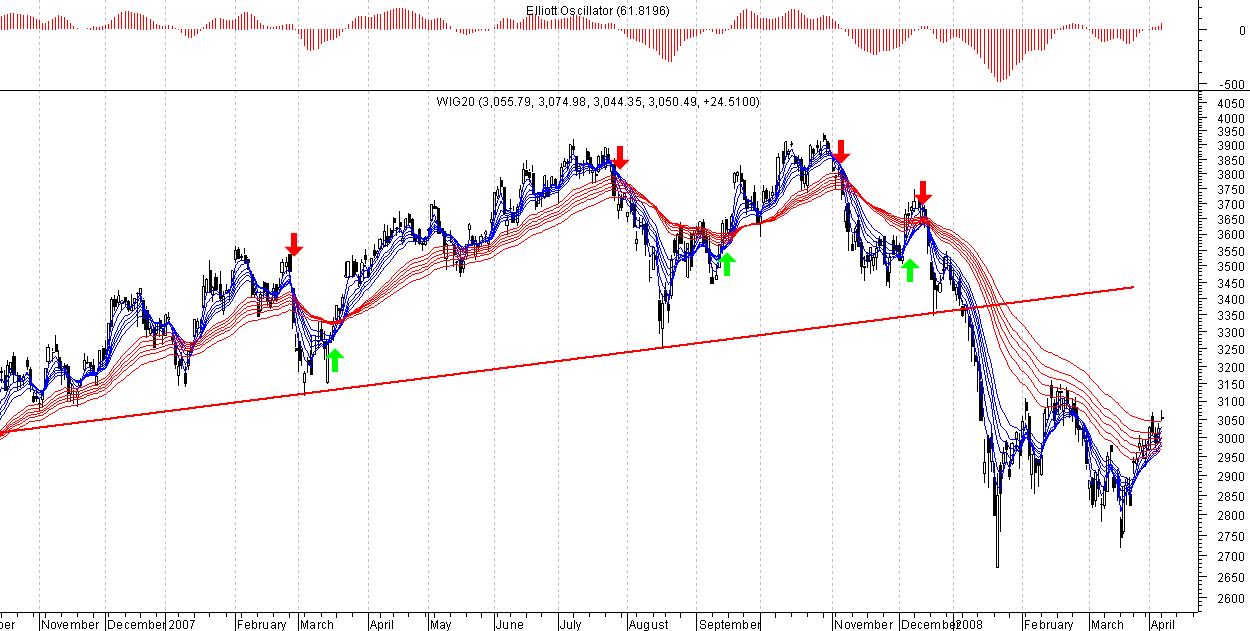The width and height of the screenshot is (1250, 631).
Task: Select the 2950 price level label
Action: pos(1231,457)
